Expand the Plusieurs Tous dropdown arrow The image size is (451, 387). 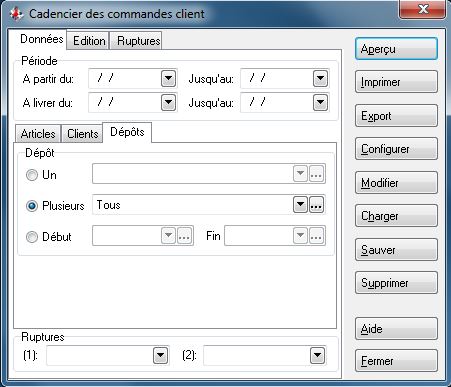click(300, 205)
